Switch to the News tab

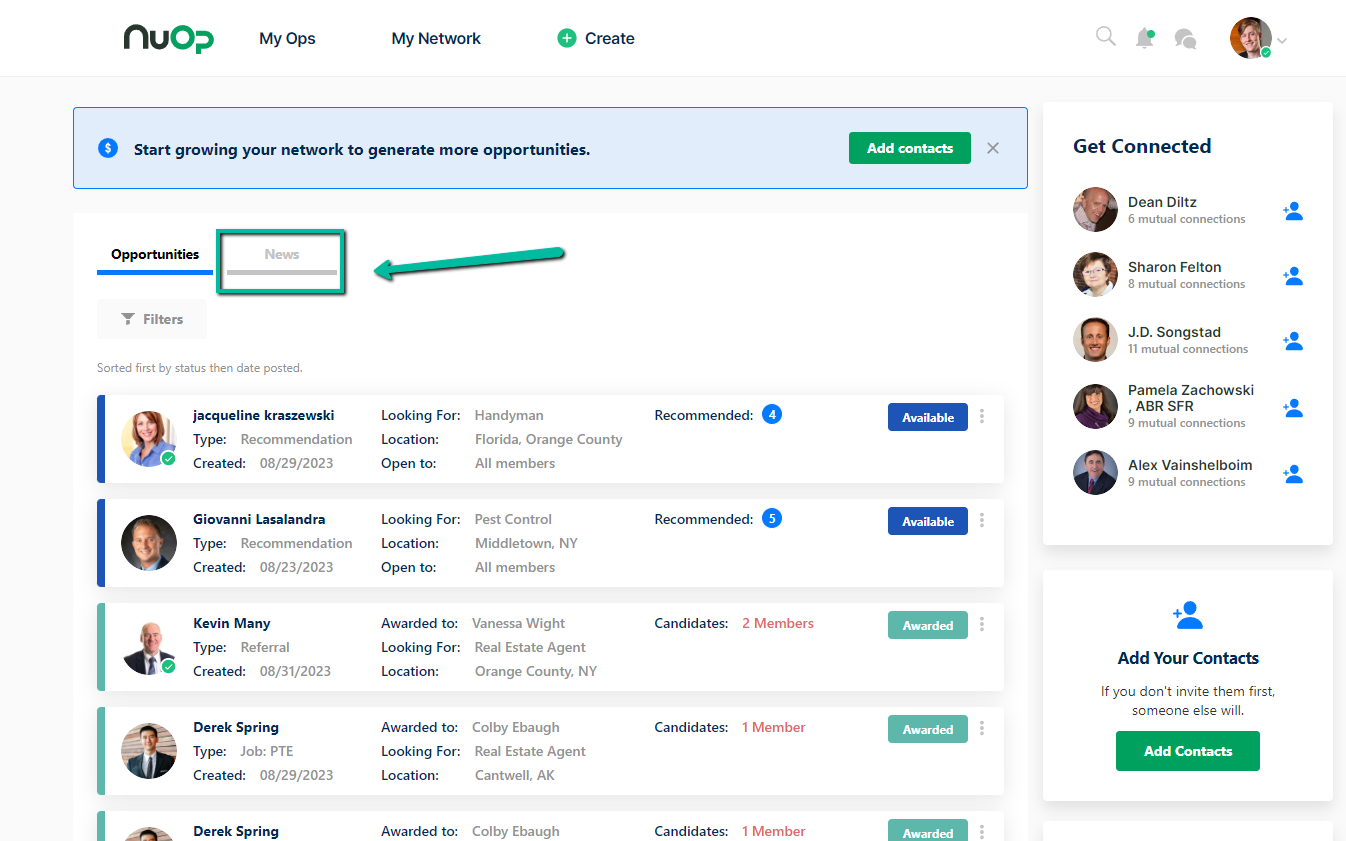click(282, 256)
